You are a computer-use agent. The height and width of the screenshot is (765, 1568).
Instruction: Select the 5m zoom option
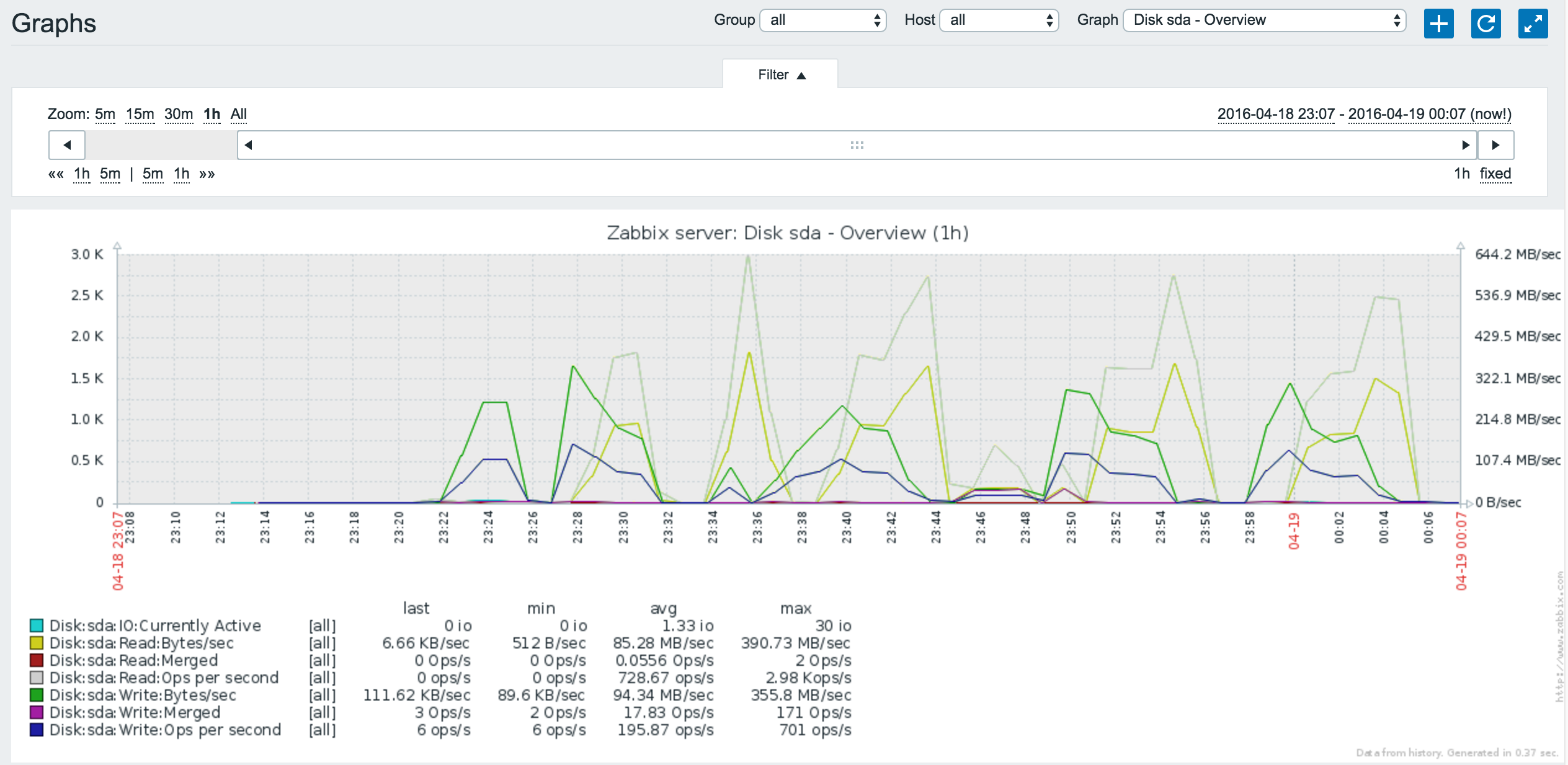click(x=105, y=114)
